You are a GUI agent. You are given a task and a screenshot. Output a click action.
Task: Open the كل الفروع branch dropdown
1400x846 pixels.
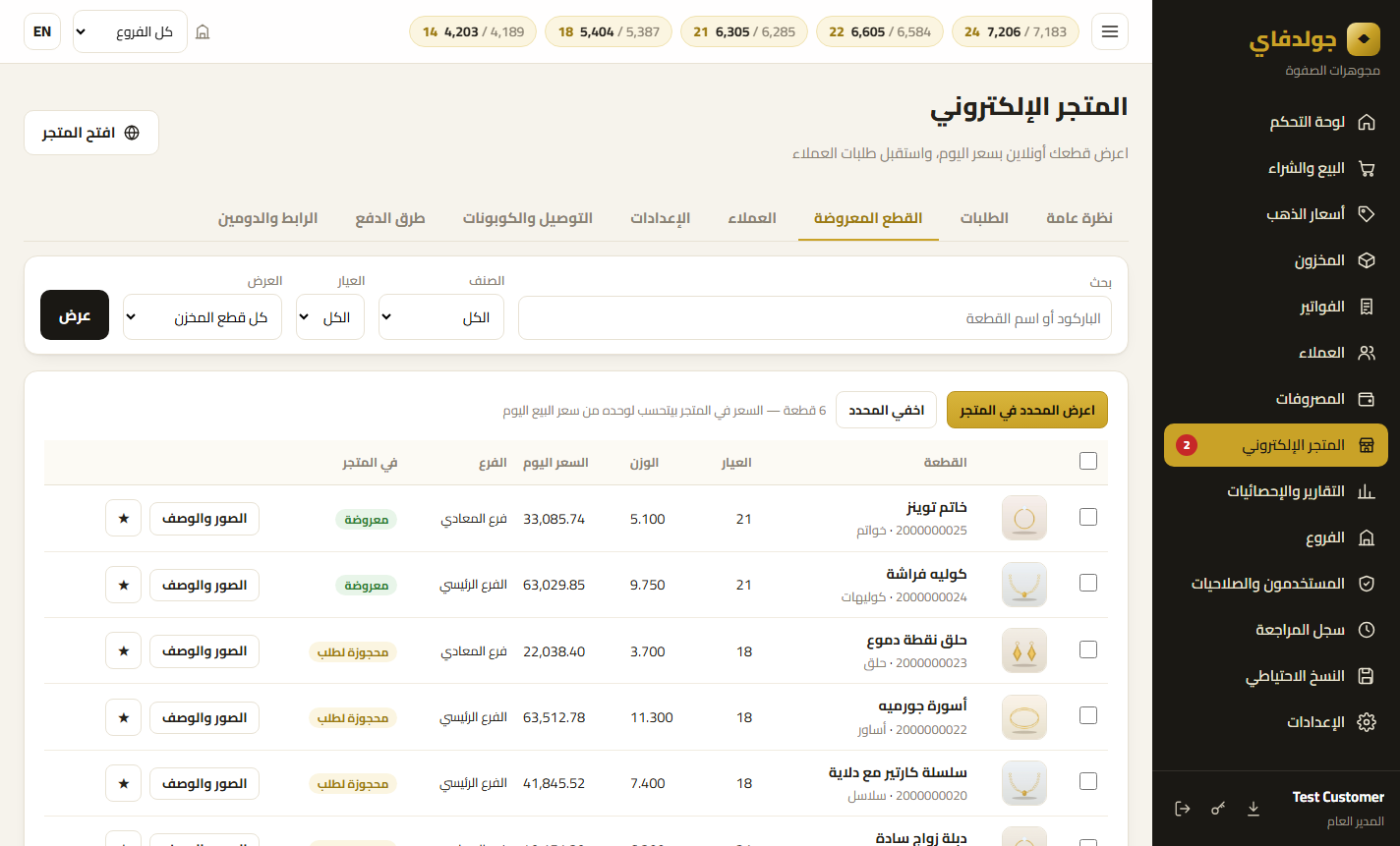point(129,31)
